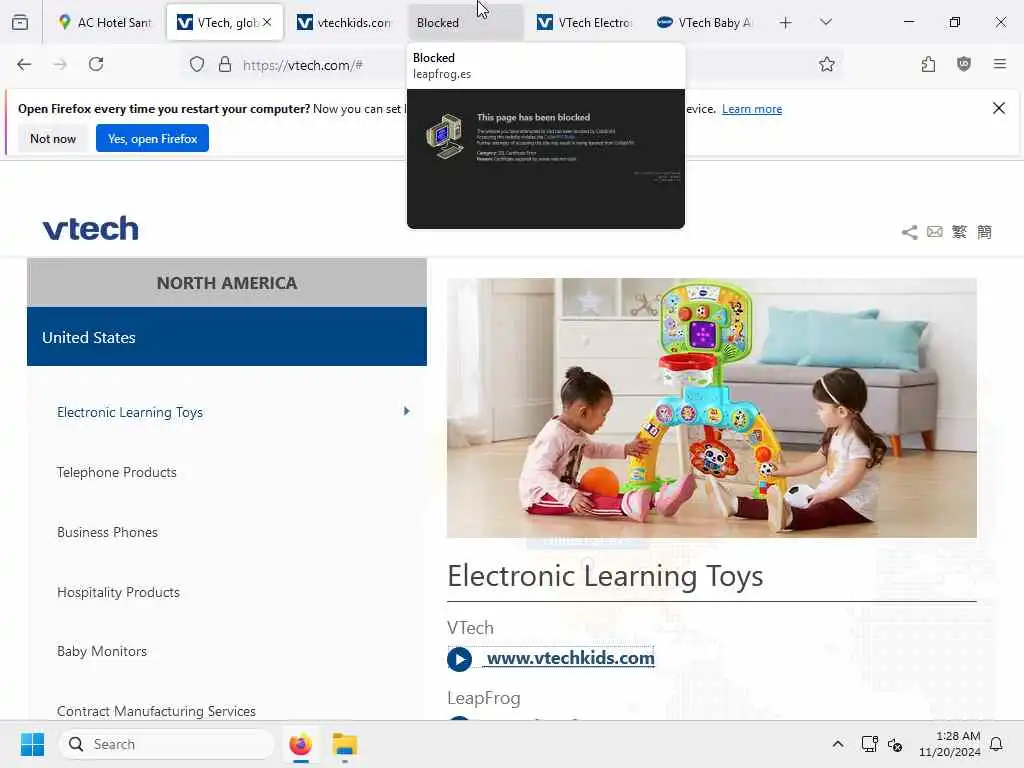Image resolution: width=1024 pixels, height=768 pixels.
Task: Click the uBlock shield toolbar icon
Action: pos(964,64)
